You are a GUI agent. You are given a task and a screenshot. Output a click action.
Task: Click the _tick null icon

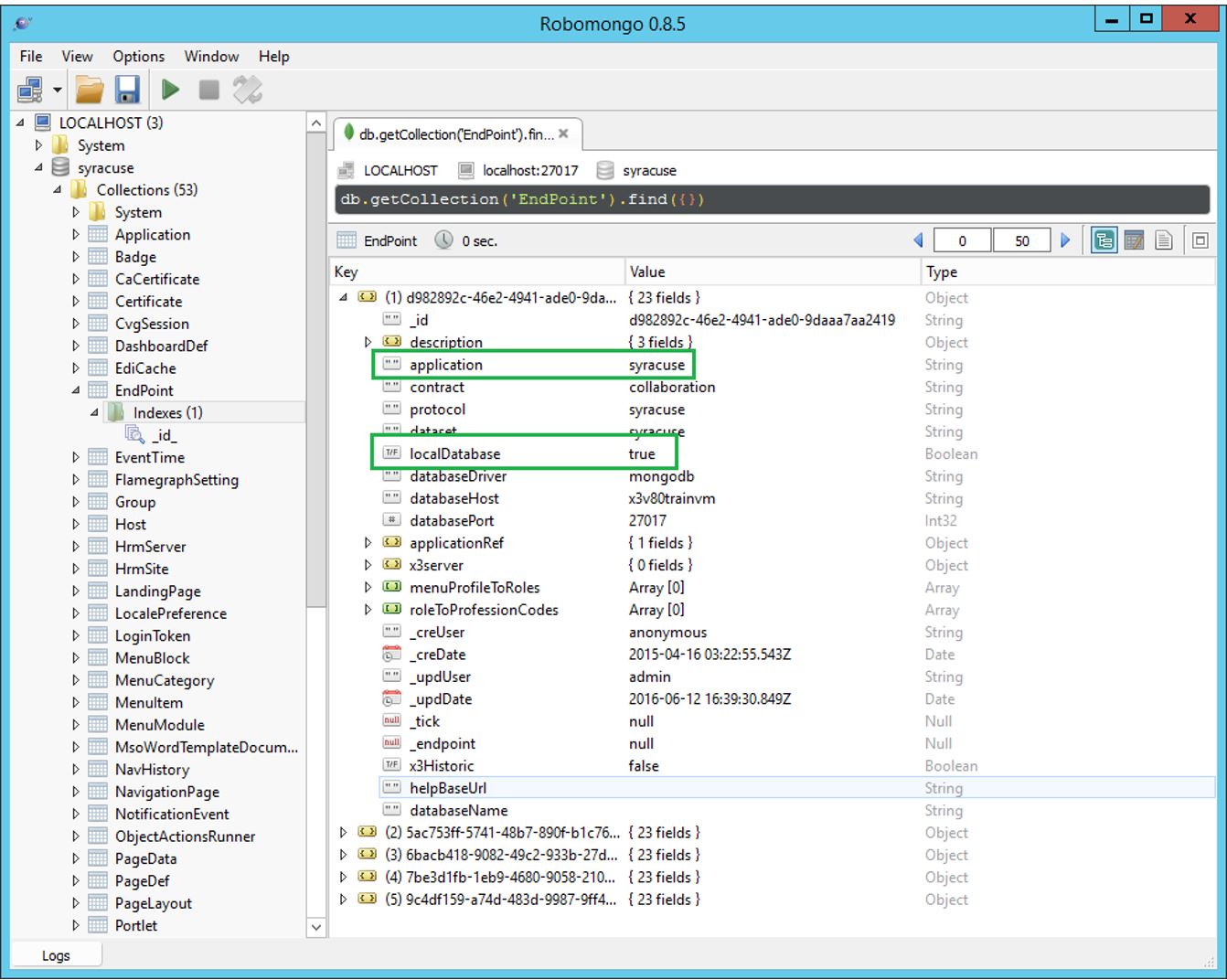pyautogui.click(x=392, y=720)
